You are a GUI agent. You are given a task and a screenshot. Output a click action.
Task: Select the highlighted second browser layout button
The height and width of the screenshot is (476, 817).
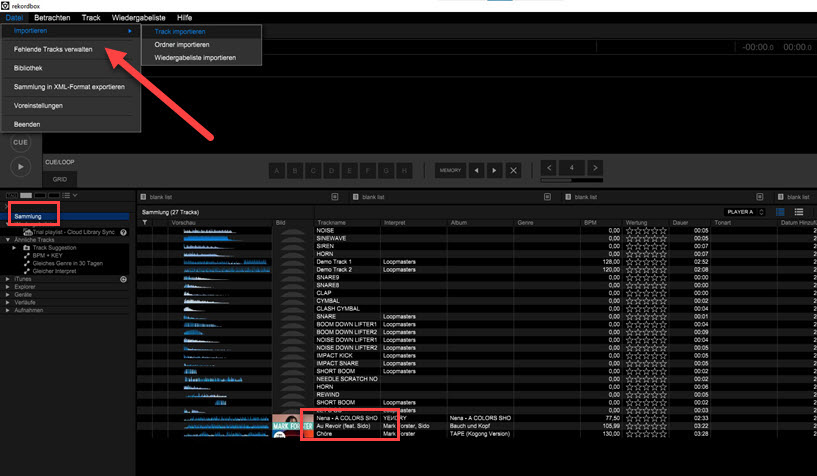pos(26,195)
